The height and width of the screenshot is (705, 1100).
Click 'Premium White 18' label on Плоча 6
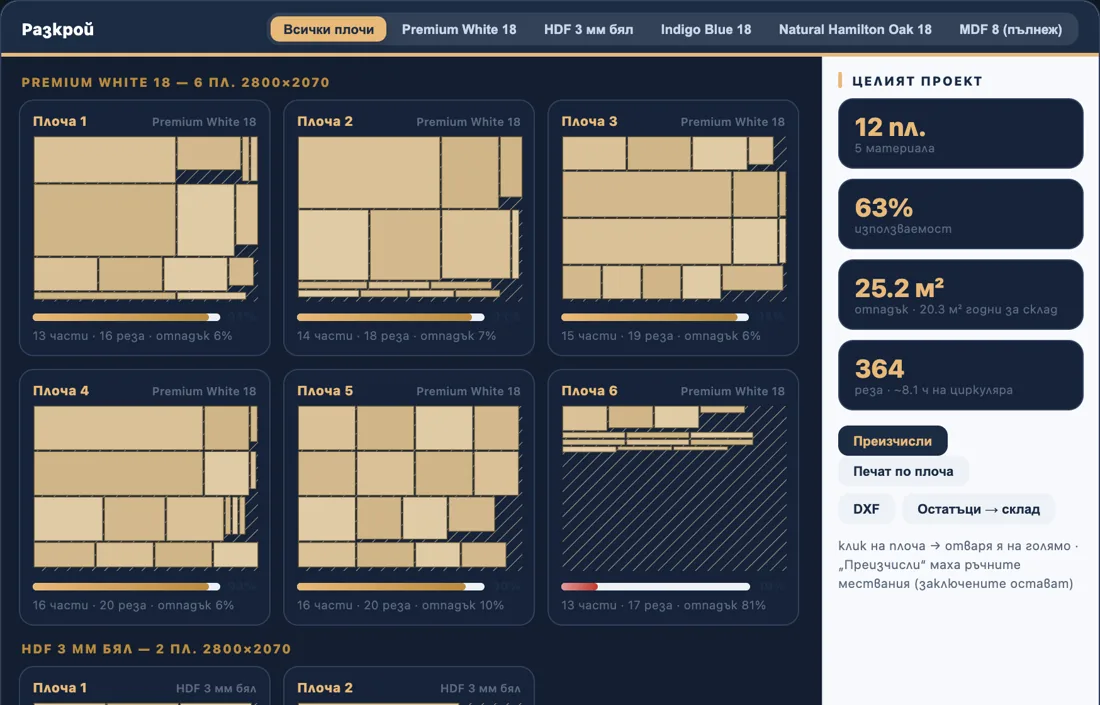click(x=732, y=391)
